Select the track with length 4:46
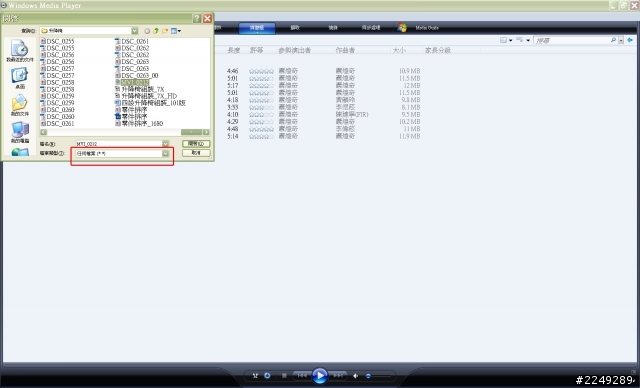 coord(233,71)
